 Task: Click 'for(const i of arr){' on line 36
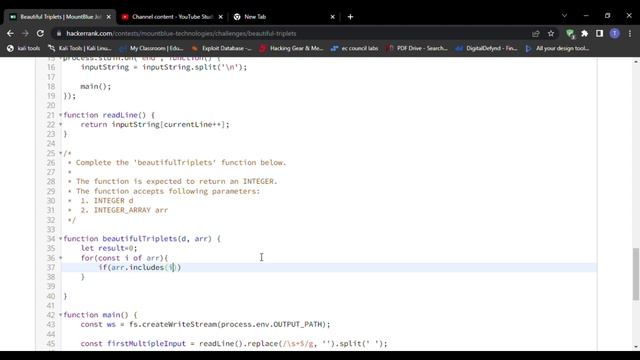[x=124, y=258]
